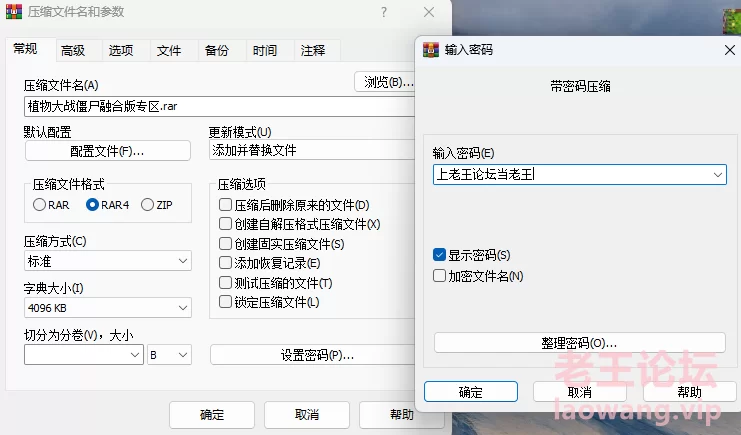Click the desktop icon at the top right corner

point(732,20)
